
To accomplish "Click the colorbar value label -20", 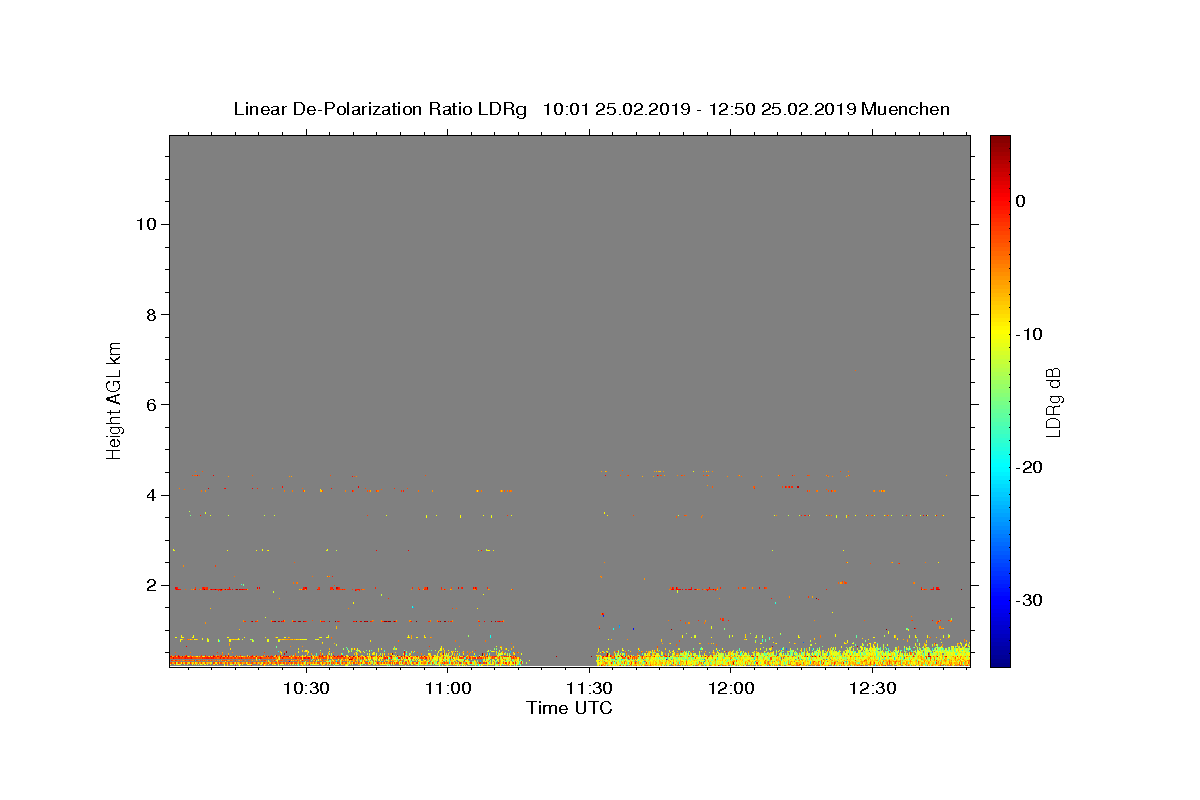I will (1029, 467).
